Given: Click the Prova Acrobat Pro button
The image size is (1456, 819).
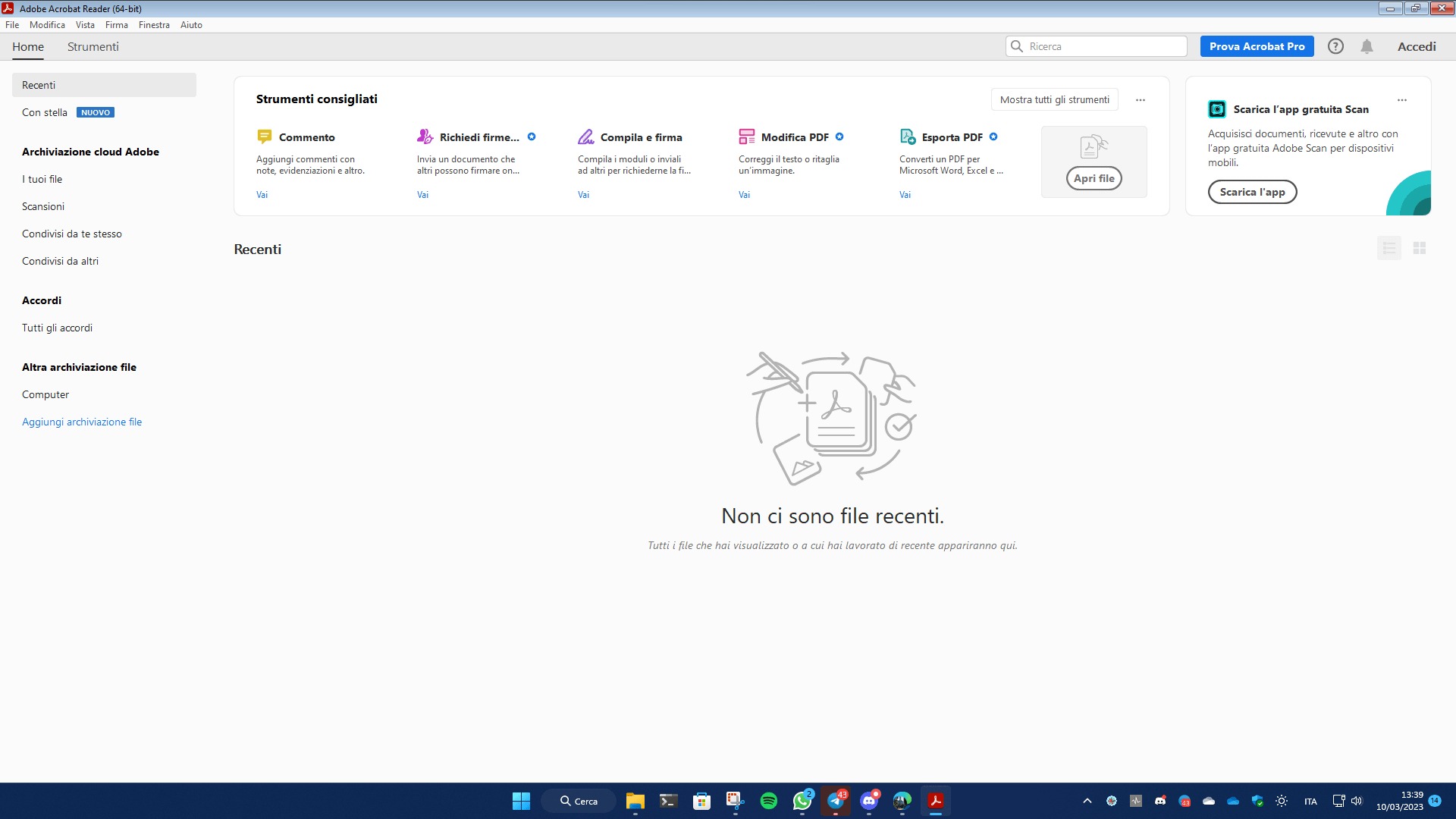Looking at the screenshot, I should tap(1257, 46).
